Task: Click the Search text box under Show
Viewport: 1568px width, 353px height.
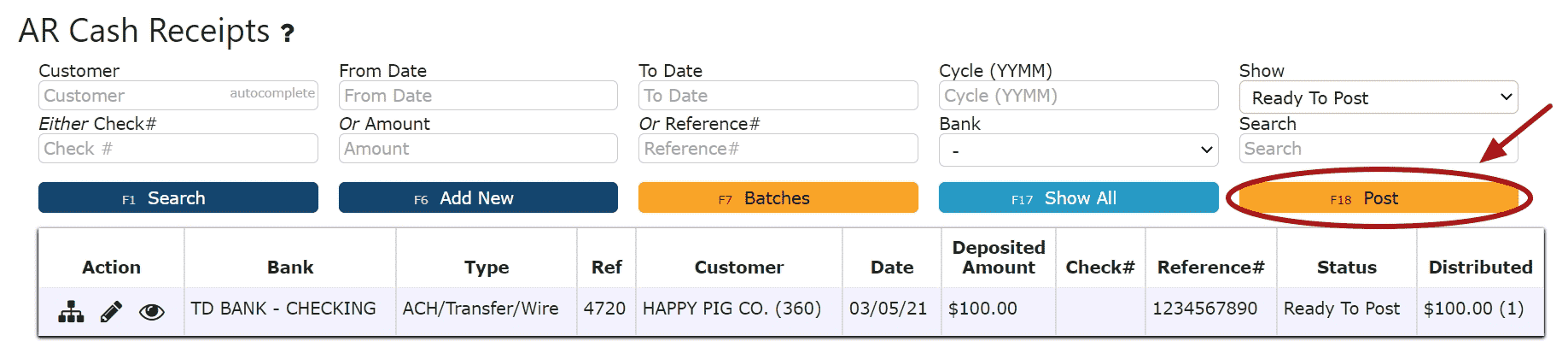Action: 1379,148
